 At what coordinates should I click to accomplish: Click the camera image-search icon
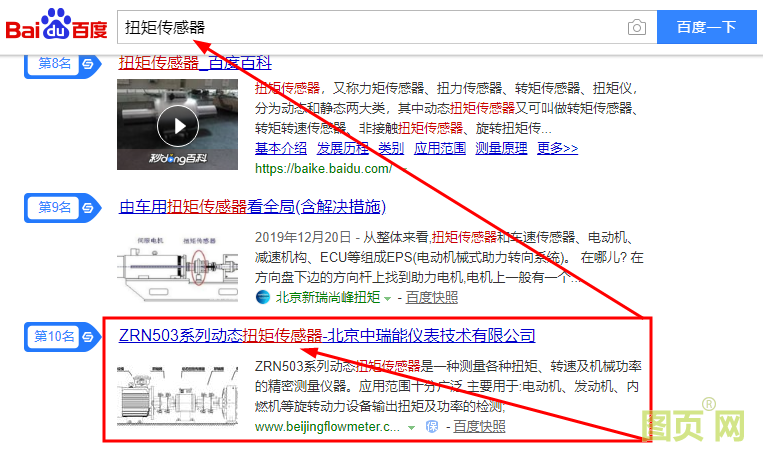[x=636, y=27]
